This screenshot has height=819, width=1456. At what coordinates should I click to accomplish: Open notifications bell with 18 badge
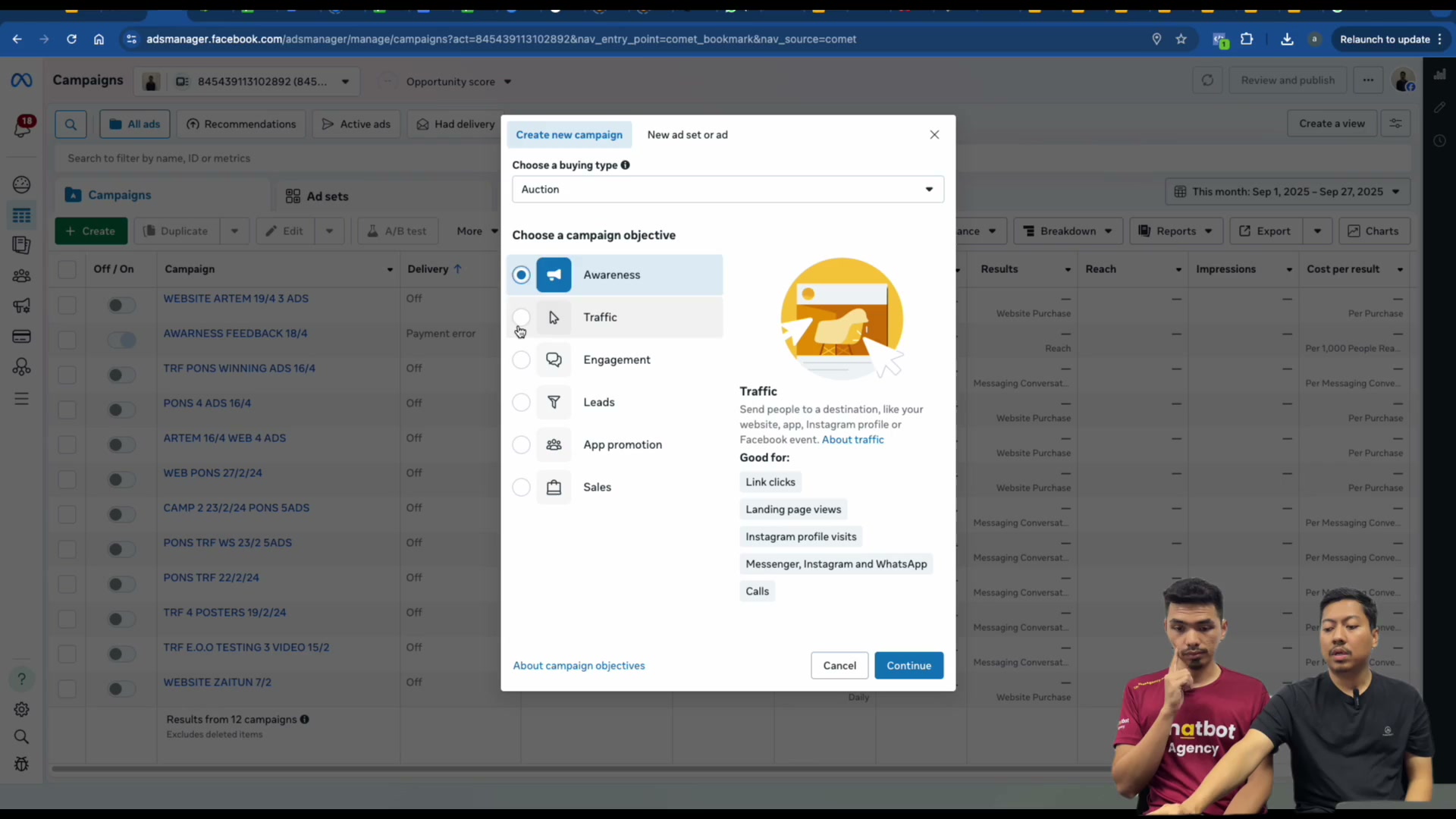click(22, 127)
